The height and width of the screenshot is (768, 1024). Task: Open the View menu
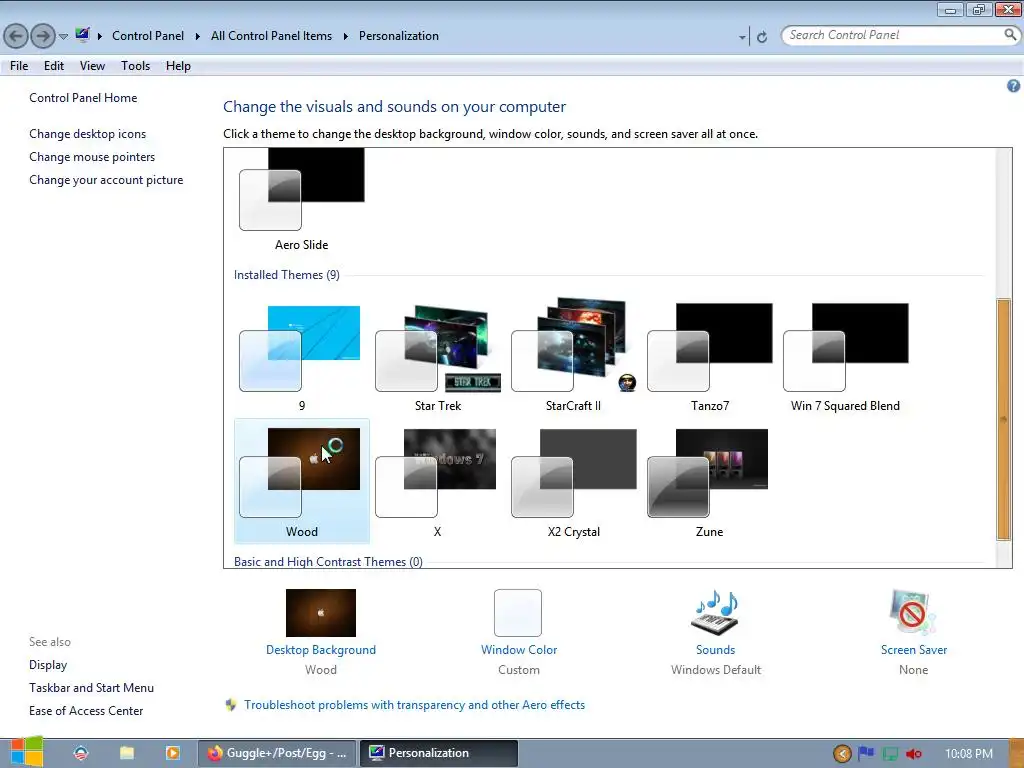tap(92, 66)
